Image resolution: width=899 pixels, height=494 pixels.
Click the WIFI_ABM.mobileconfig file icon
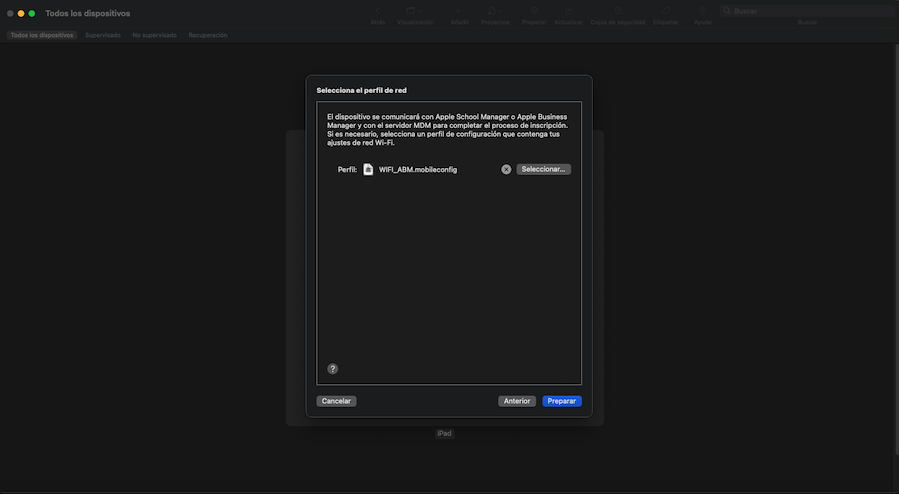(368, 170)
